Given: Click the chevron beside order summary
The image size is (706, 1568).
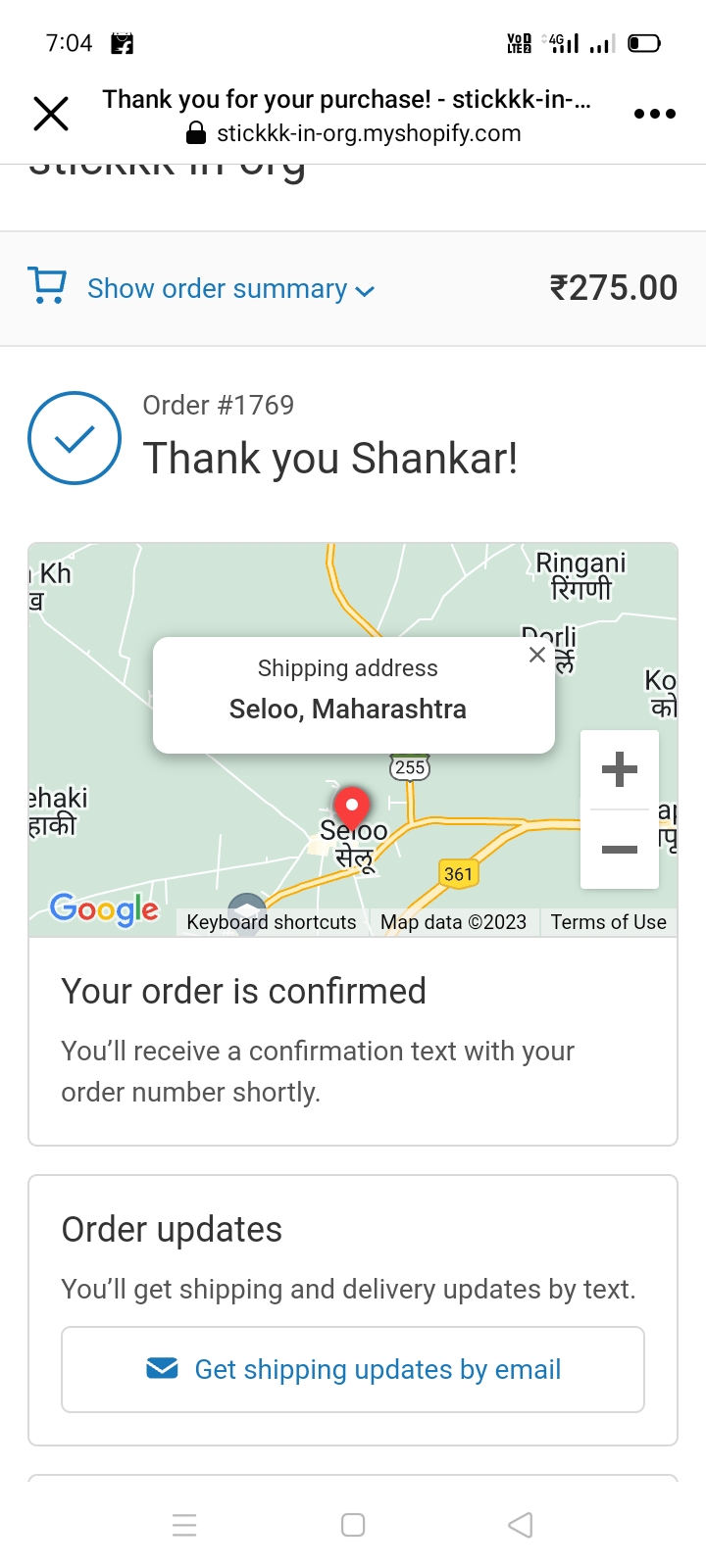Looking at the screenshot, I should tap(365, 291).
